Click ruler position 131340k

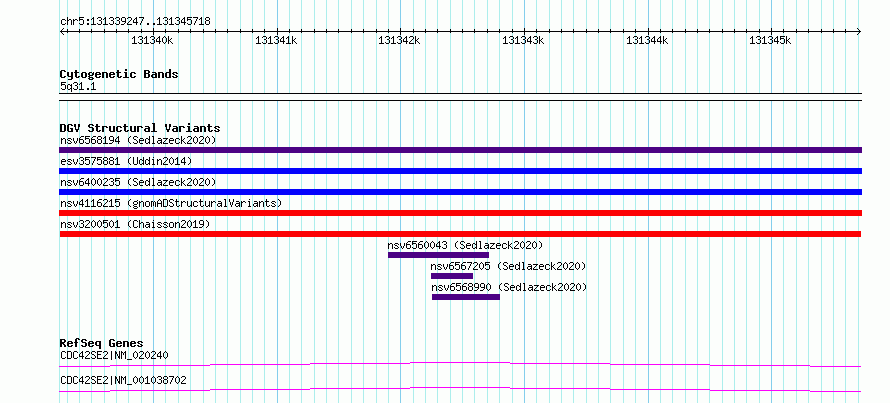pyautogui.click(x=152, y=40)
